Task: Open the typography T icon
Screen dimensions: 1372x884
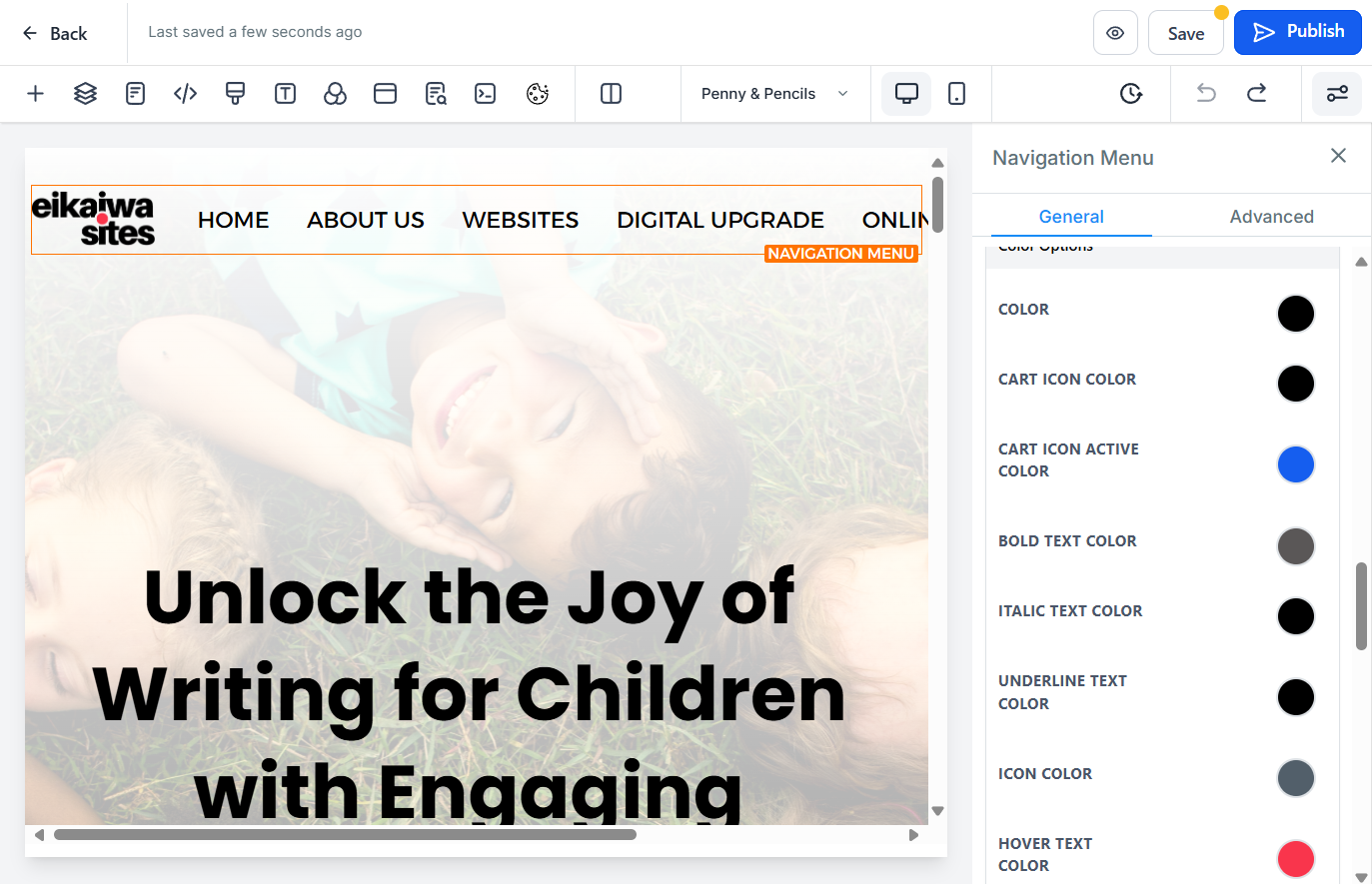Action: pos(285,94)
